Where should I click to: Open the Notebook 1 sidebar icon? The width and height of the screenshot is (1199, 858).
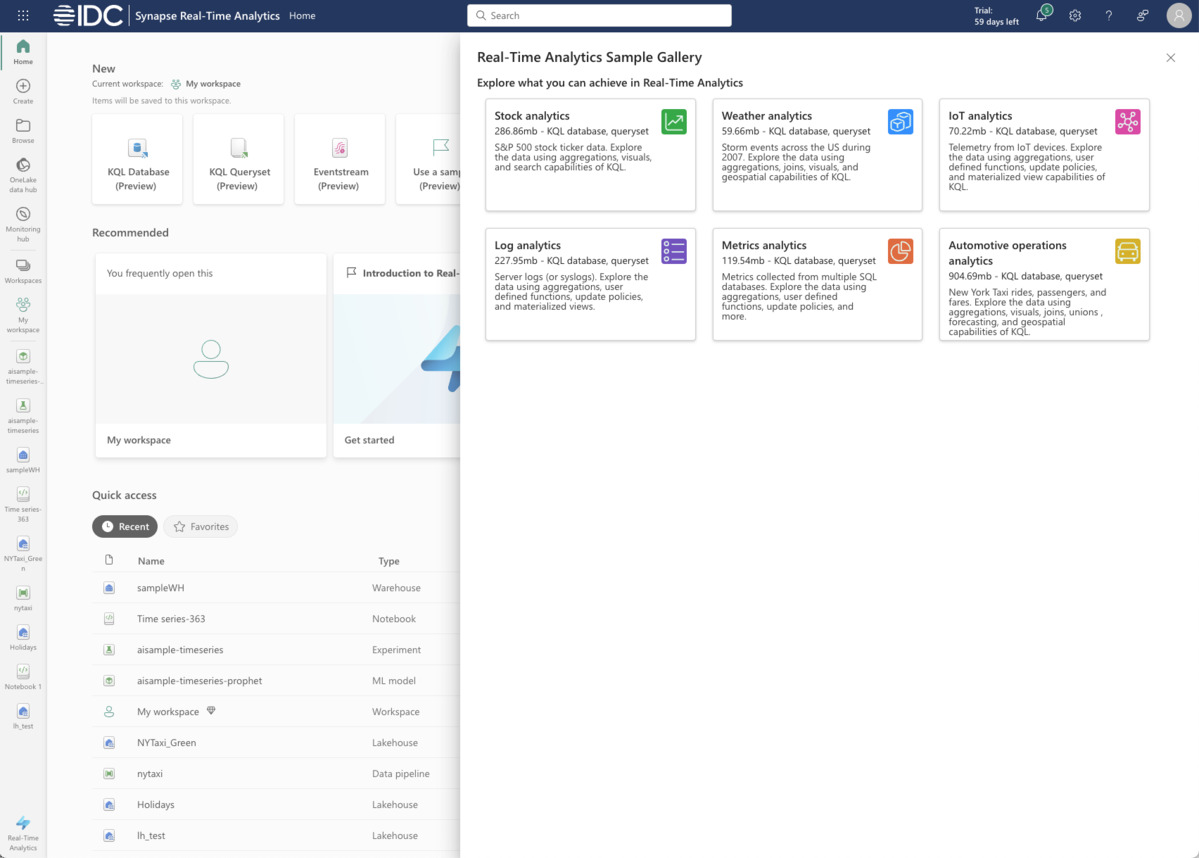22,670
